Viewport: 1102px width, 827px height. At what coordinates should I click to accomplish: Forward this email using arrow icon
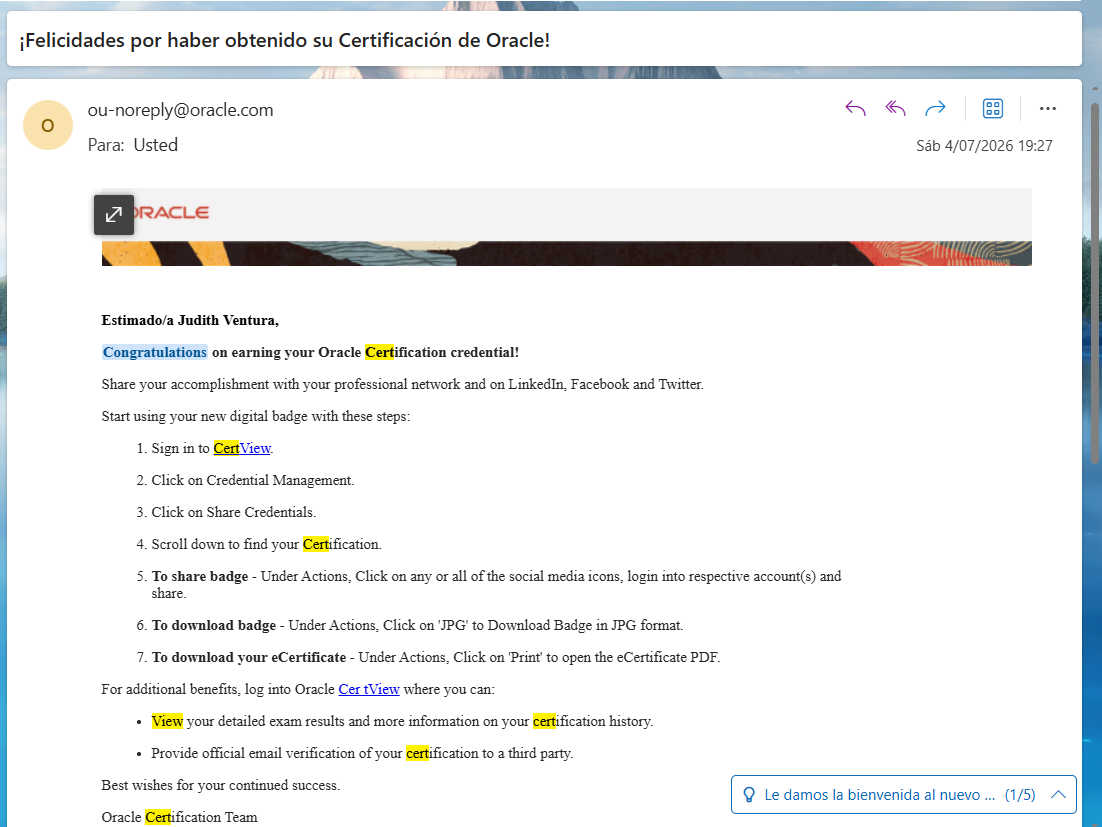[935, 108]
